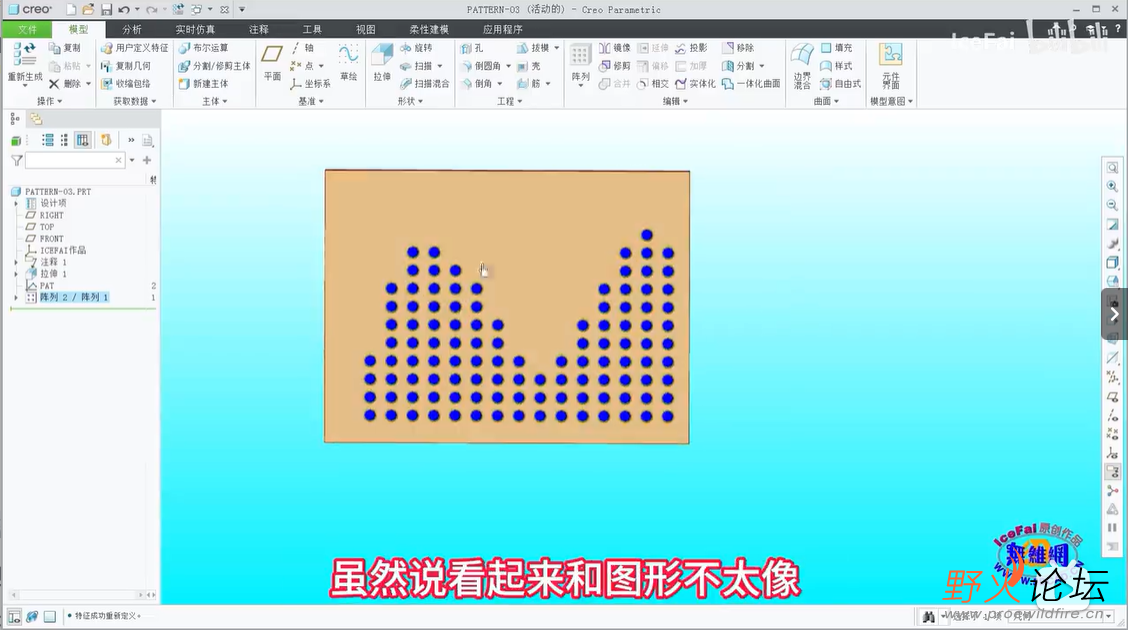Switch to the Flexible Modeling (柔性建模) tab

pos(429,29)
